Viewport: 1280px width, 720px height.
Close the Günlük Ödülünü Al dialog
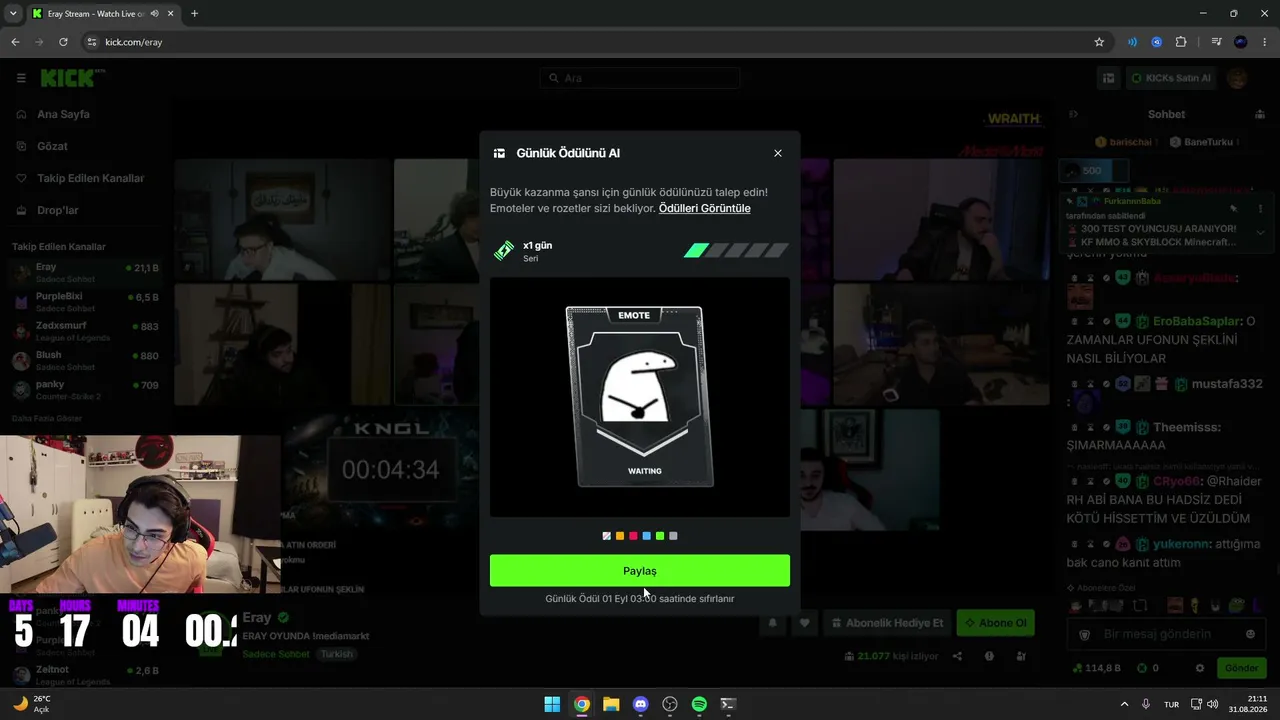tap(778, 153)
